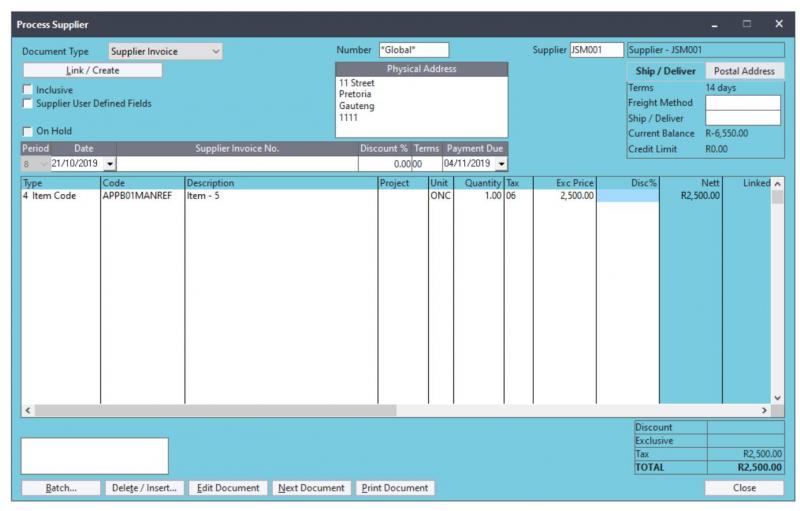Expand the Date picker dropdown arrow

click(109, 163)
